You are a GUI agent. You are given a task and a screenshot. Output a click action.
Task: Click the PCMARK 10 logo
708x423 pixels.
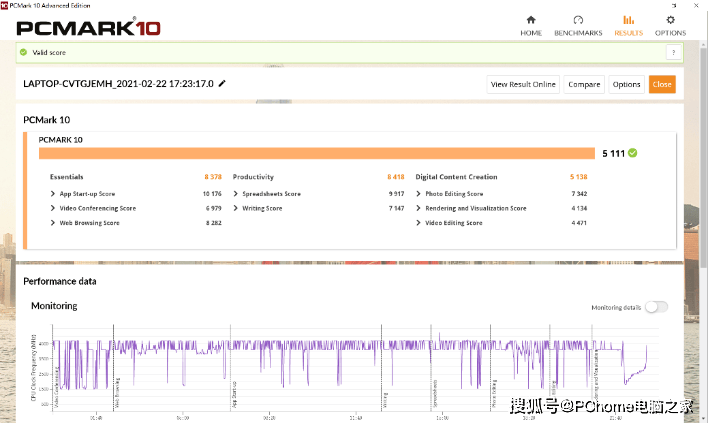click(x=88, y=28)
